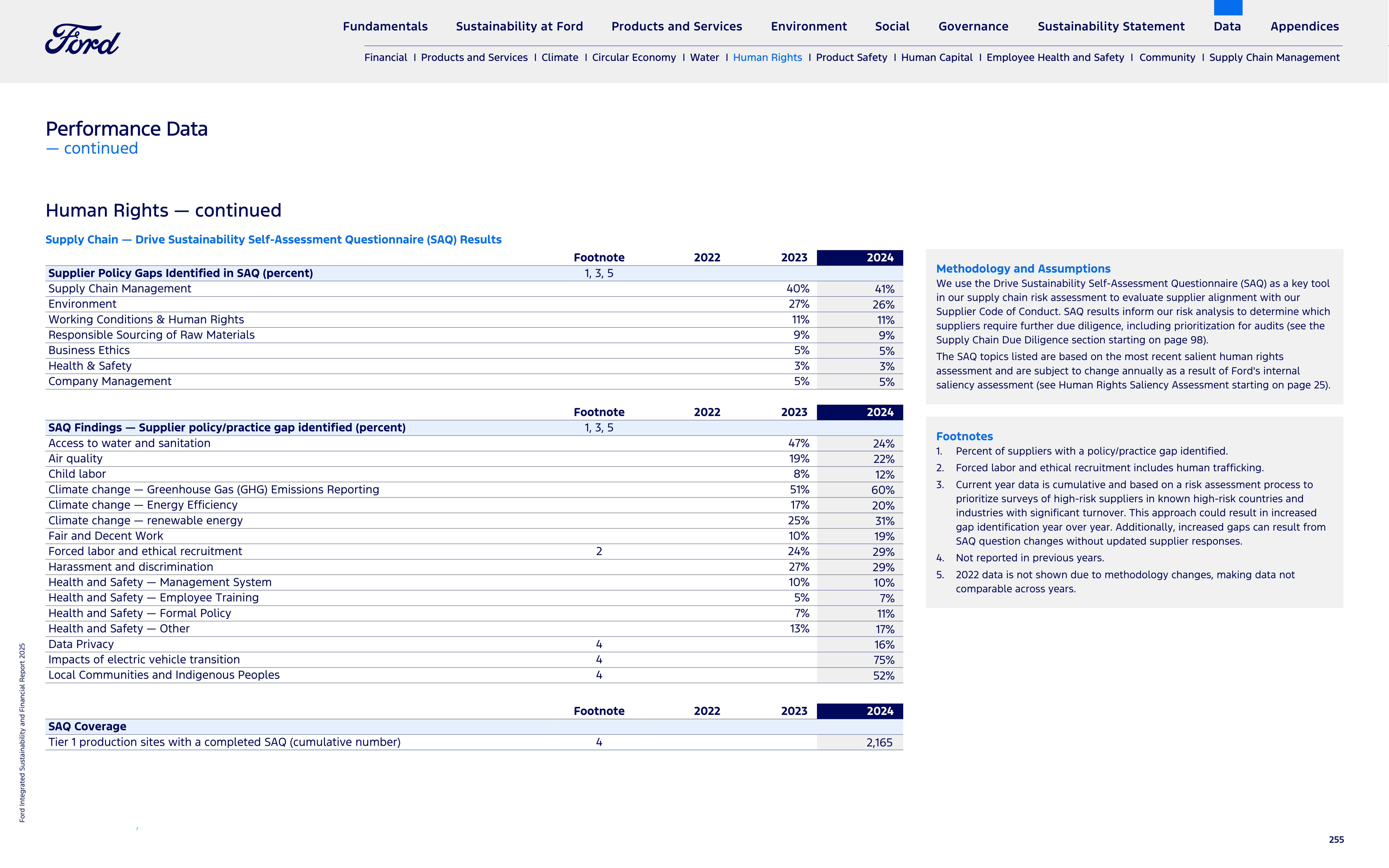Open Supply Chain Management sub-link

[1274, 58]
